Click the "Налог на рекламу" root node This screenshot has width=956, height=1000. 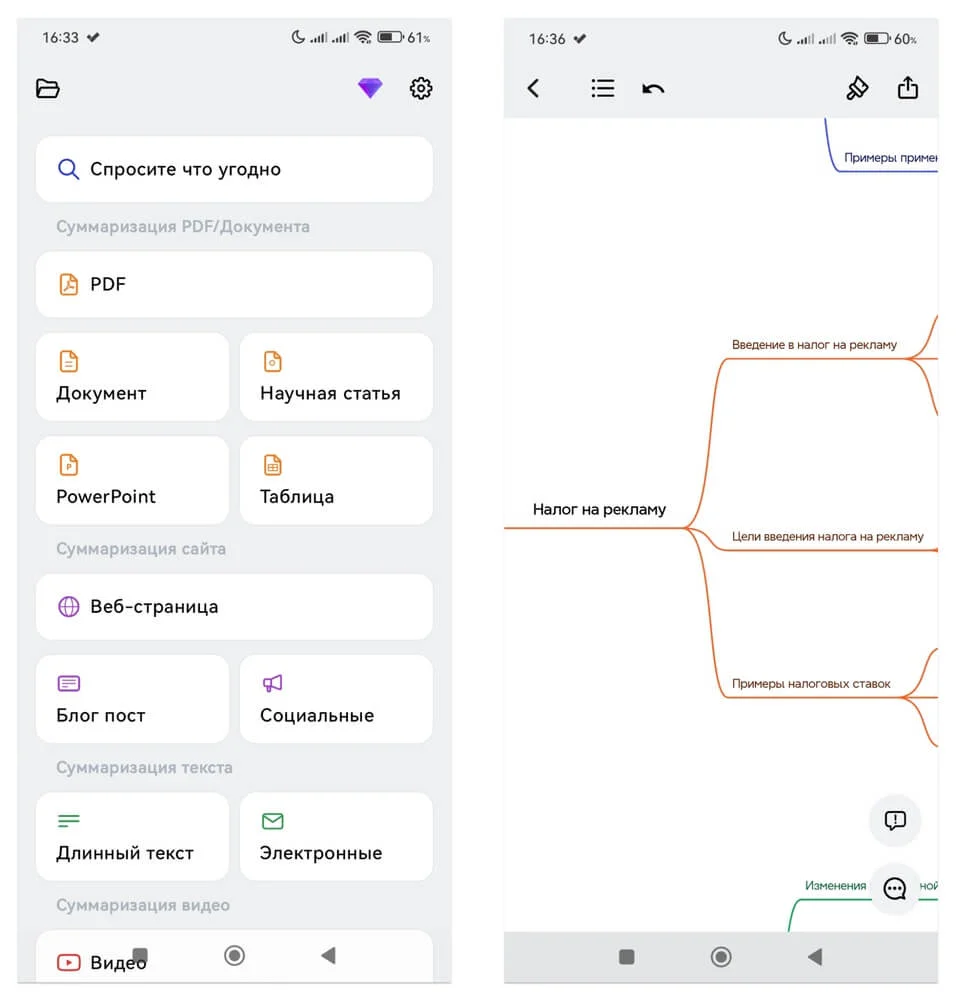click(x=599, y=510)
